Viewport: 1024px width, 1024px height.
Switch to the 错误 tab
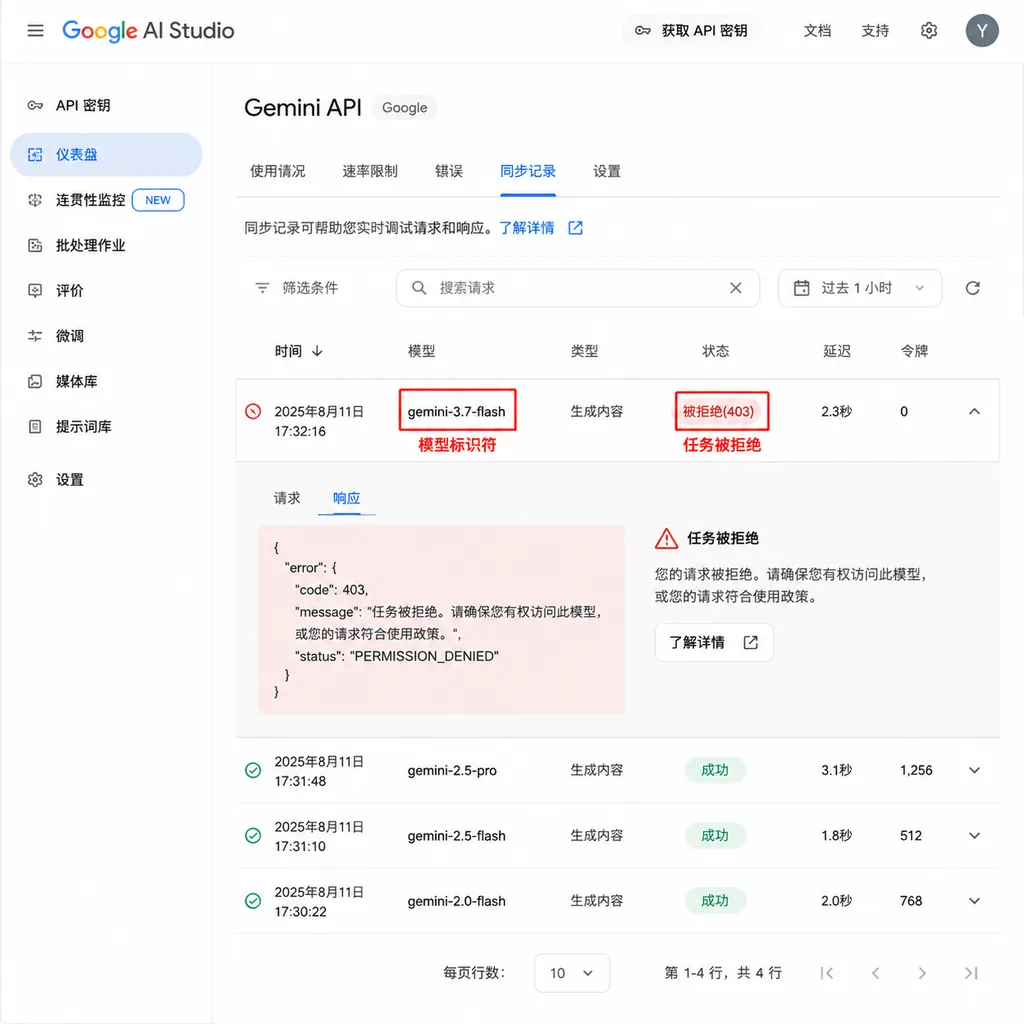tap(449, 172)
